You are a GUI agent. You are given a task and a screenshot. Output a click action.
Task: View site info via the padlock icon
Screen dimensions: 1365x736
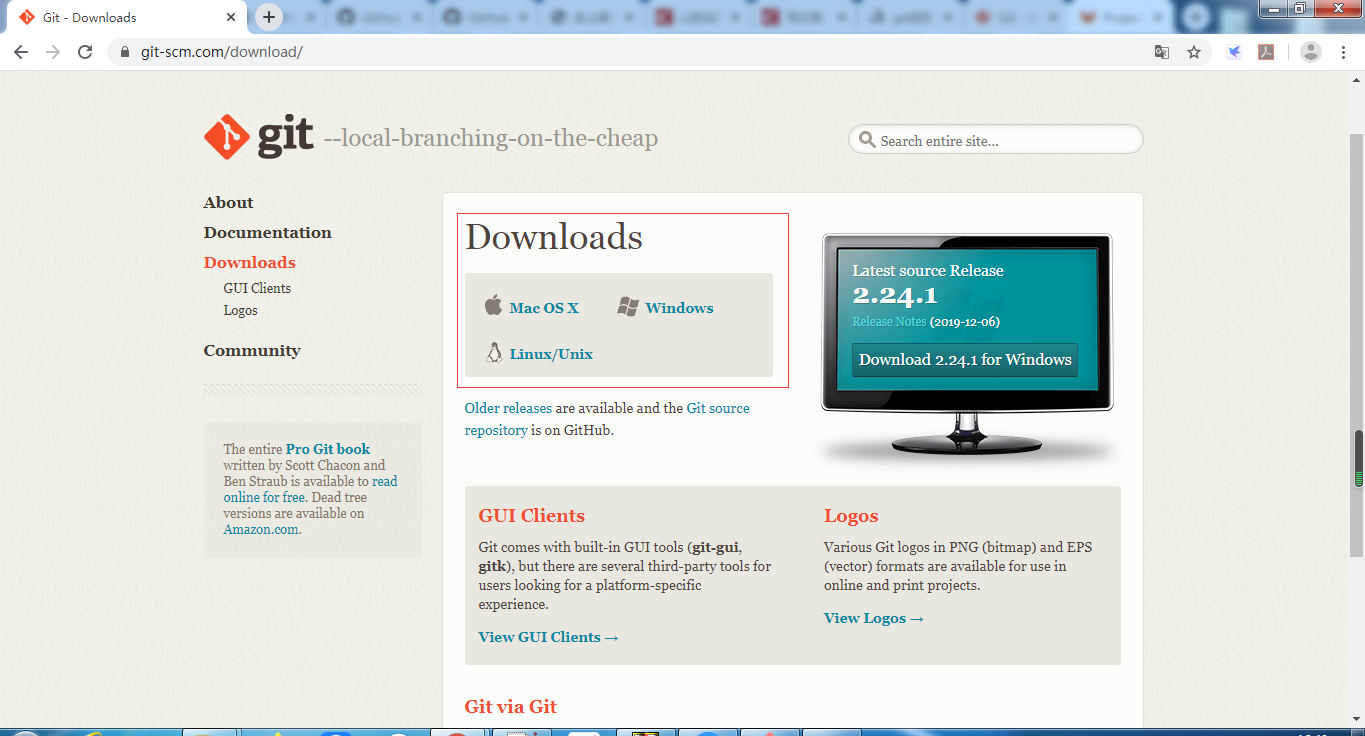tap(125, 52)
